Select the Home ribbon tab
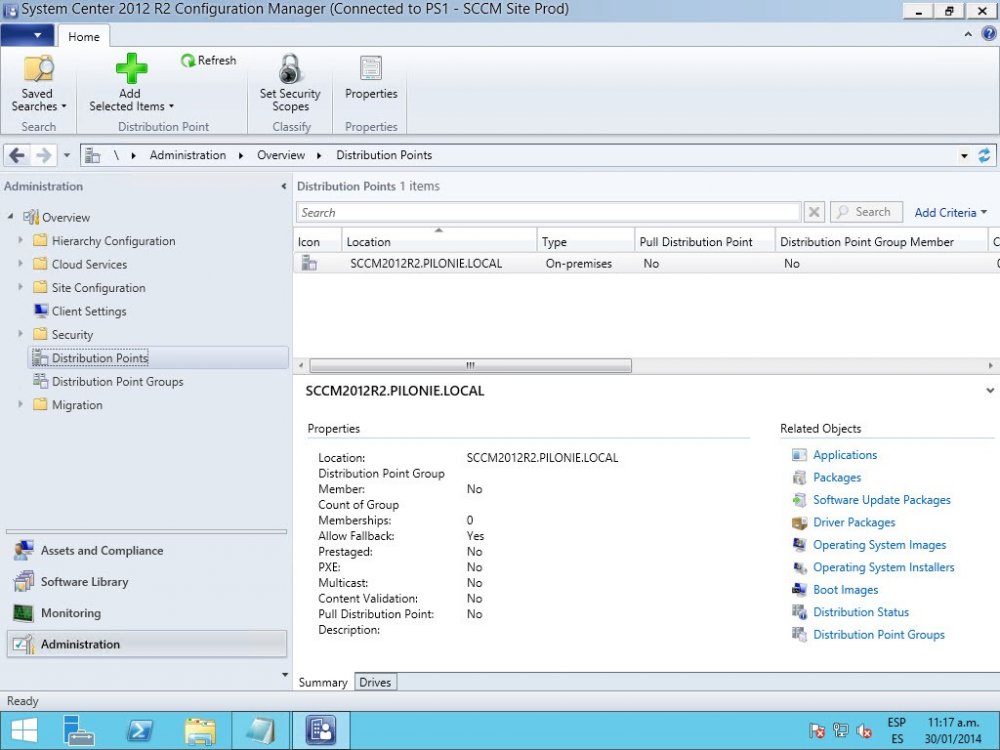 (84, 36)
